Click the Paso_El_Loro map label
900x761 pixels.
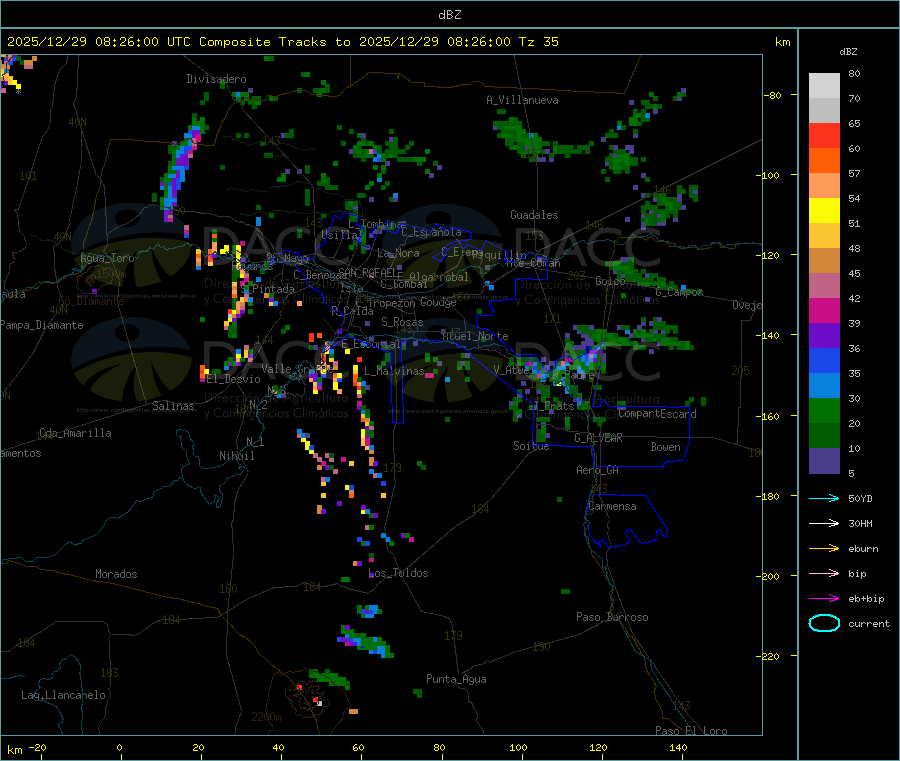click(x=692, y=731)
